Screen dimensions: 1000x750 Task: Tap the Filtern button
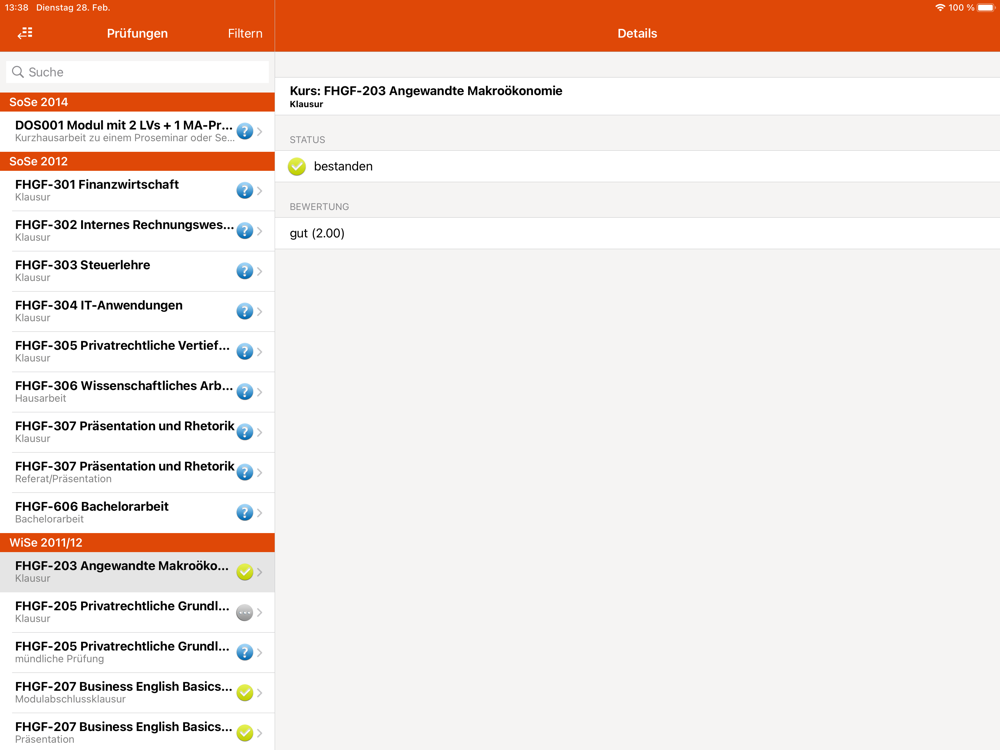point(245,33)
